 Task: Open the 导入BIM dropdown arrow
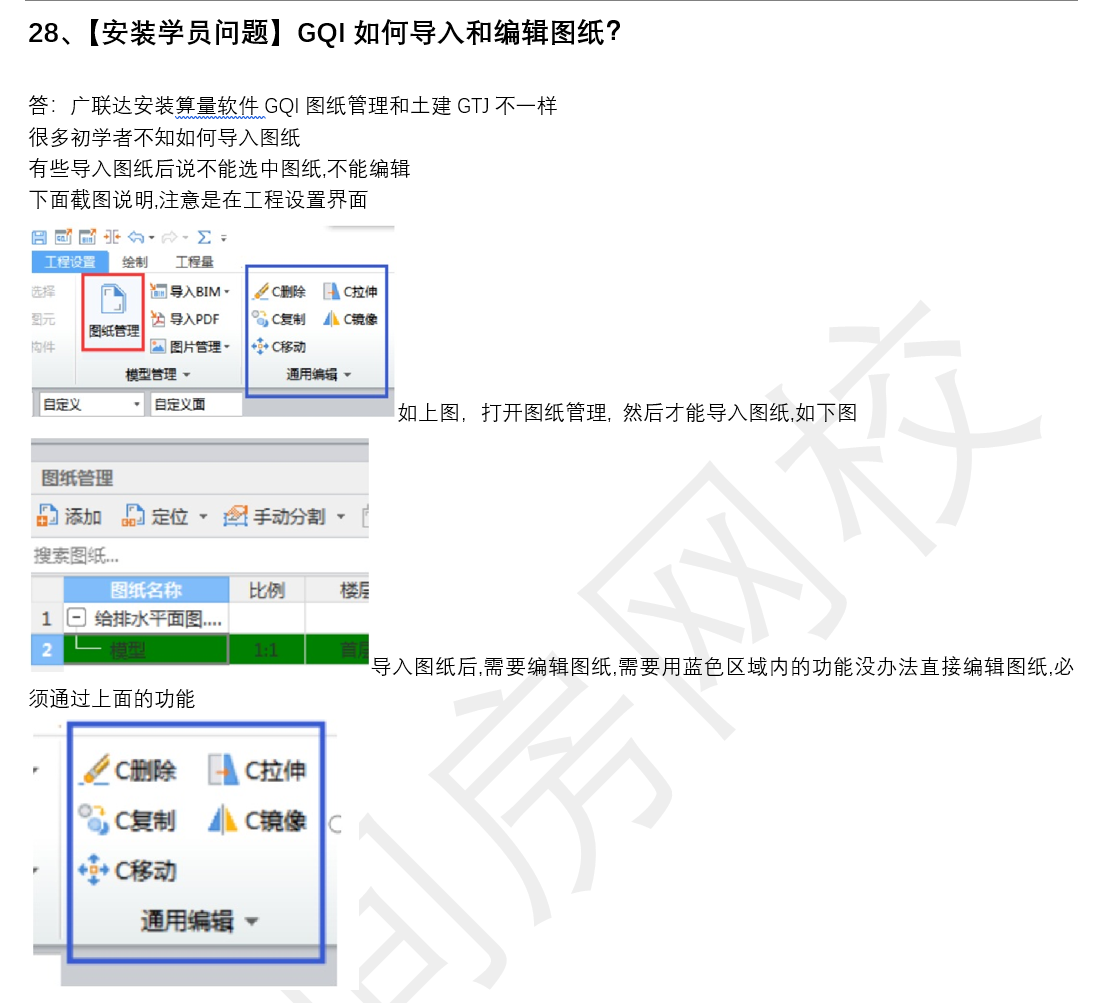point(227,292)
